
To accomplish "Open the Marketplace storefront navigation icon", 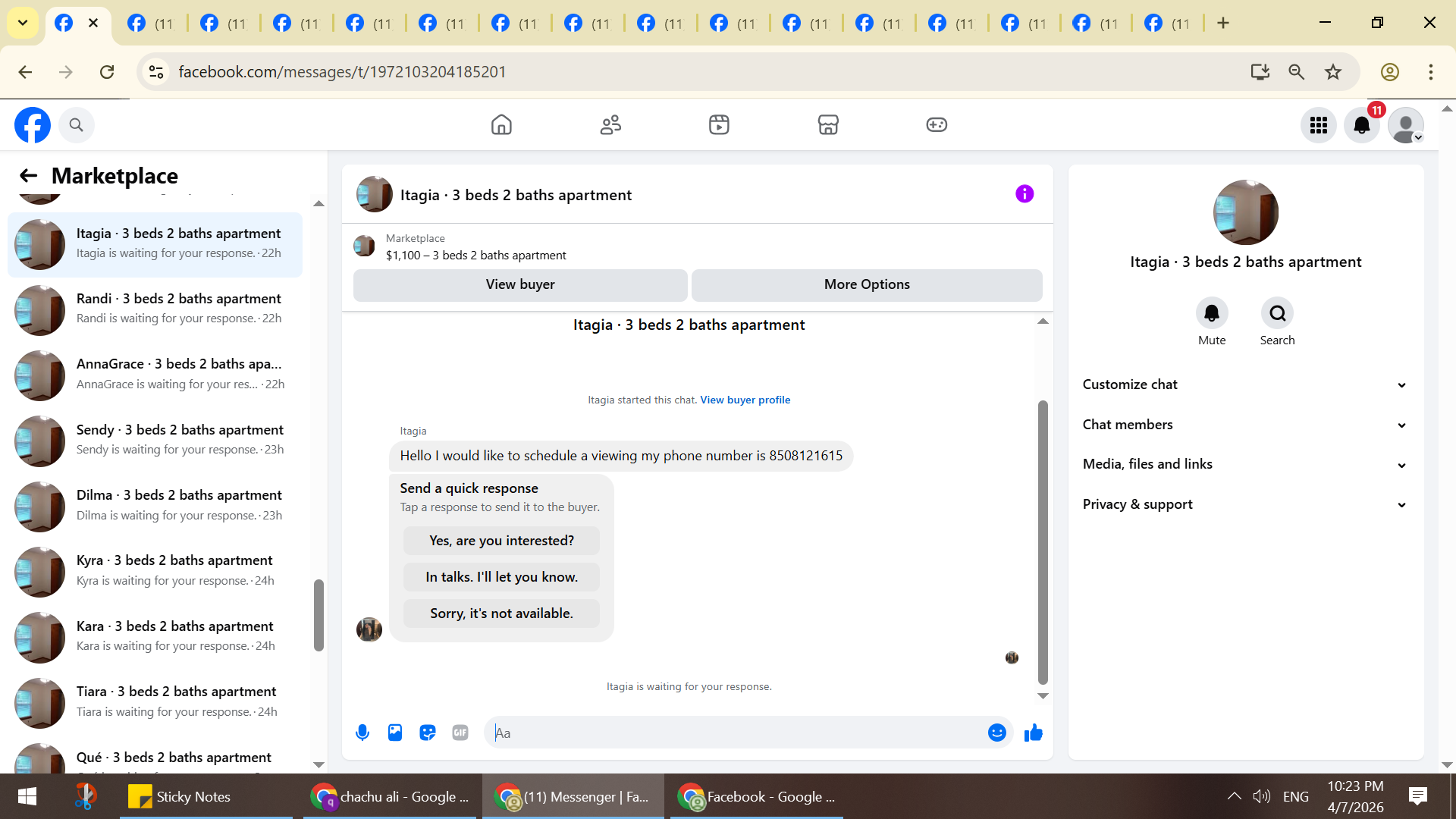I will pyautogui.click(x=828, y=124).
